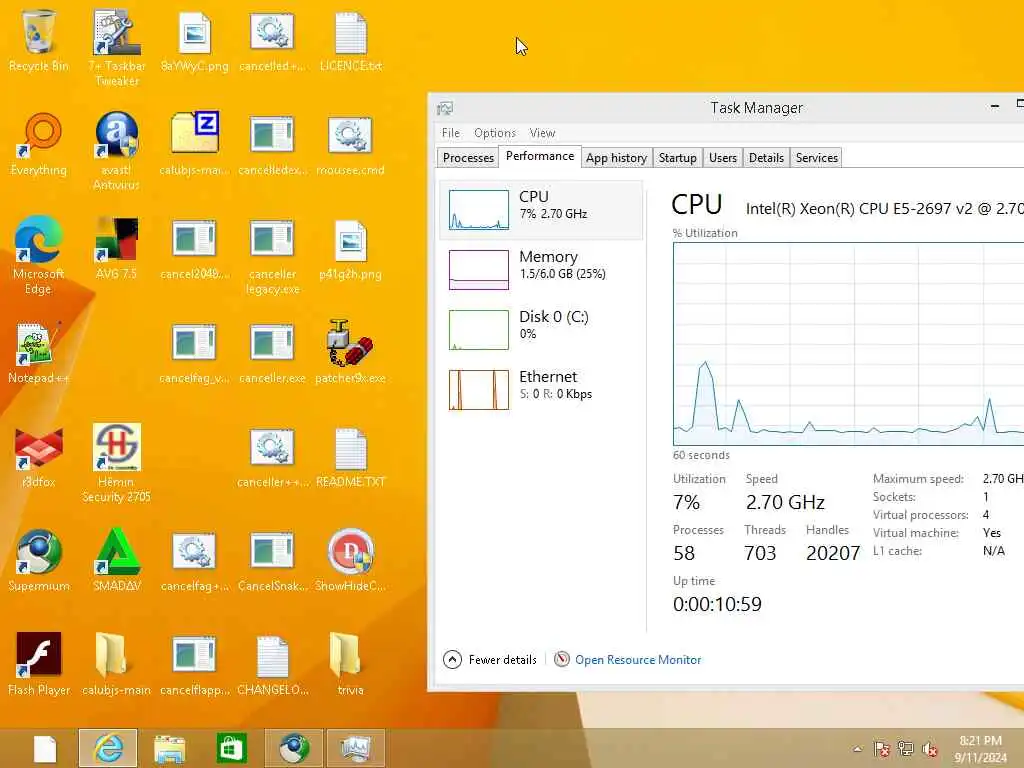This screenshot has height=768, width=1024.
Task: Select the Memory performance entry
Action: [x=541, y=270]
